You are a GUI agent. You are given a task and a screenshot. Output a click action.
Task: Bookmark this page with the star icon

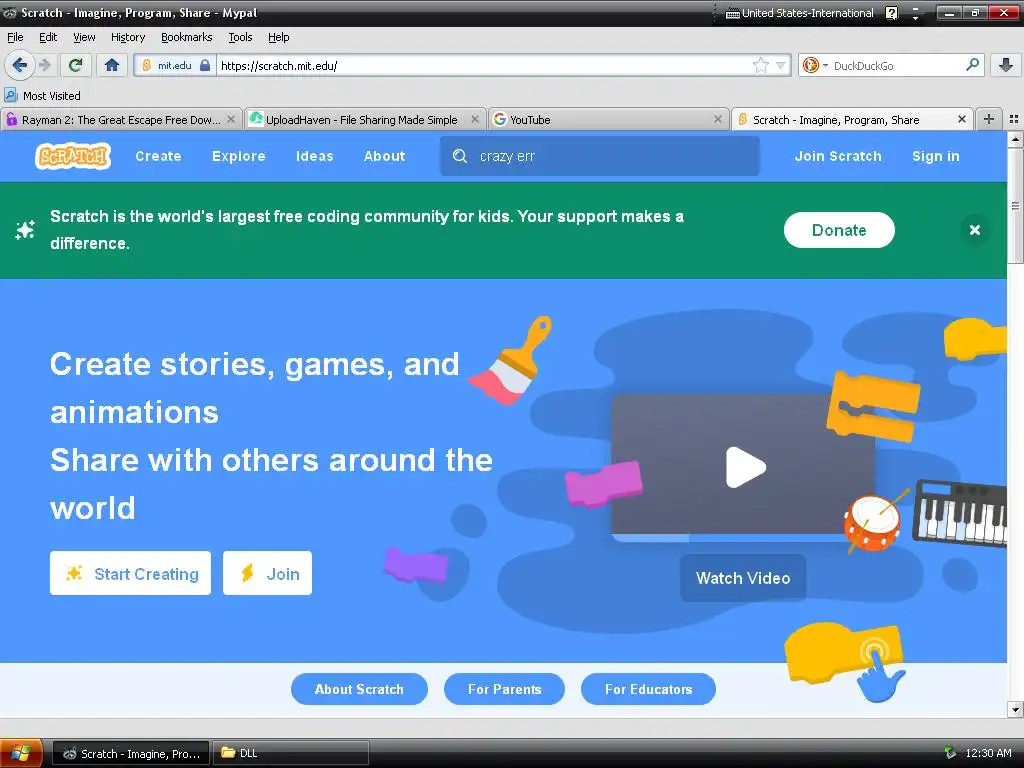tap(761, 65)
